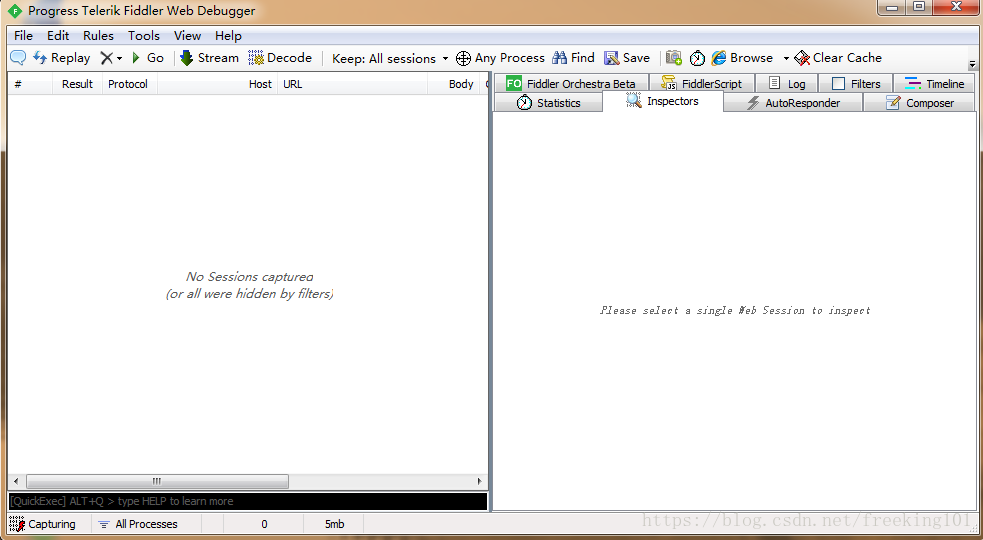Click the camera screenshot icon
983x540 pixels.
[673, 58]
